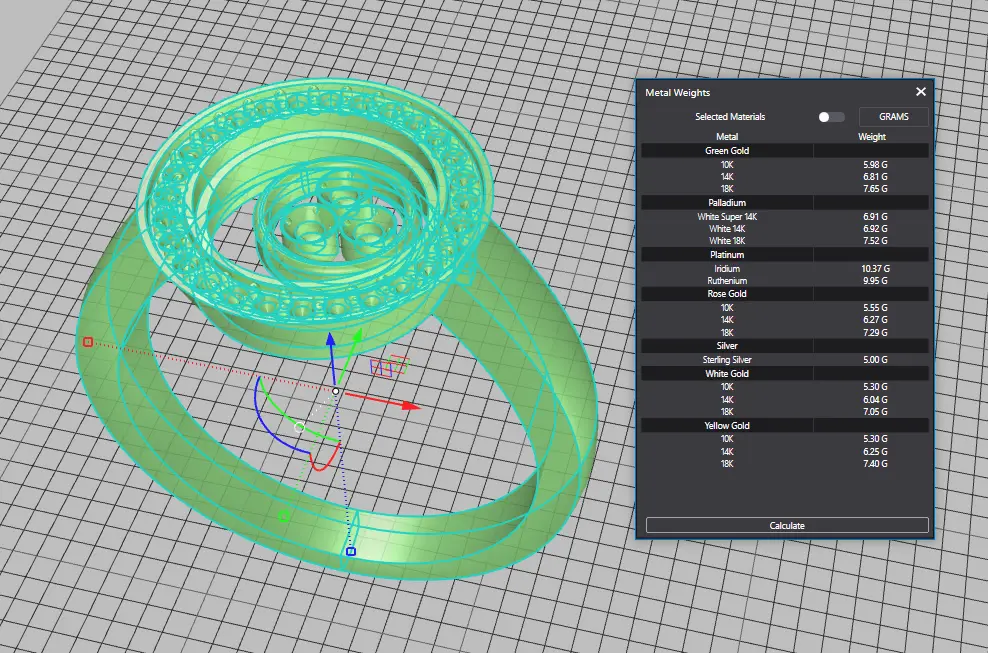The image size is (988, 653).
Task: Click the Weight column header
Action: (871, 136)
